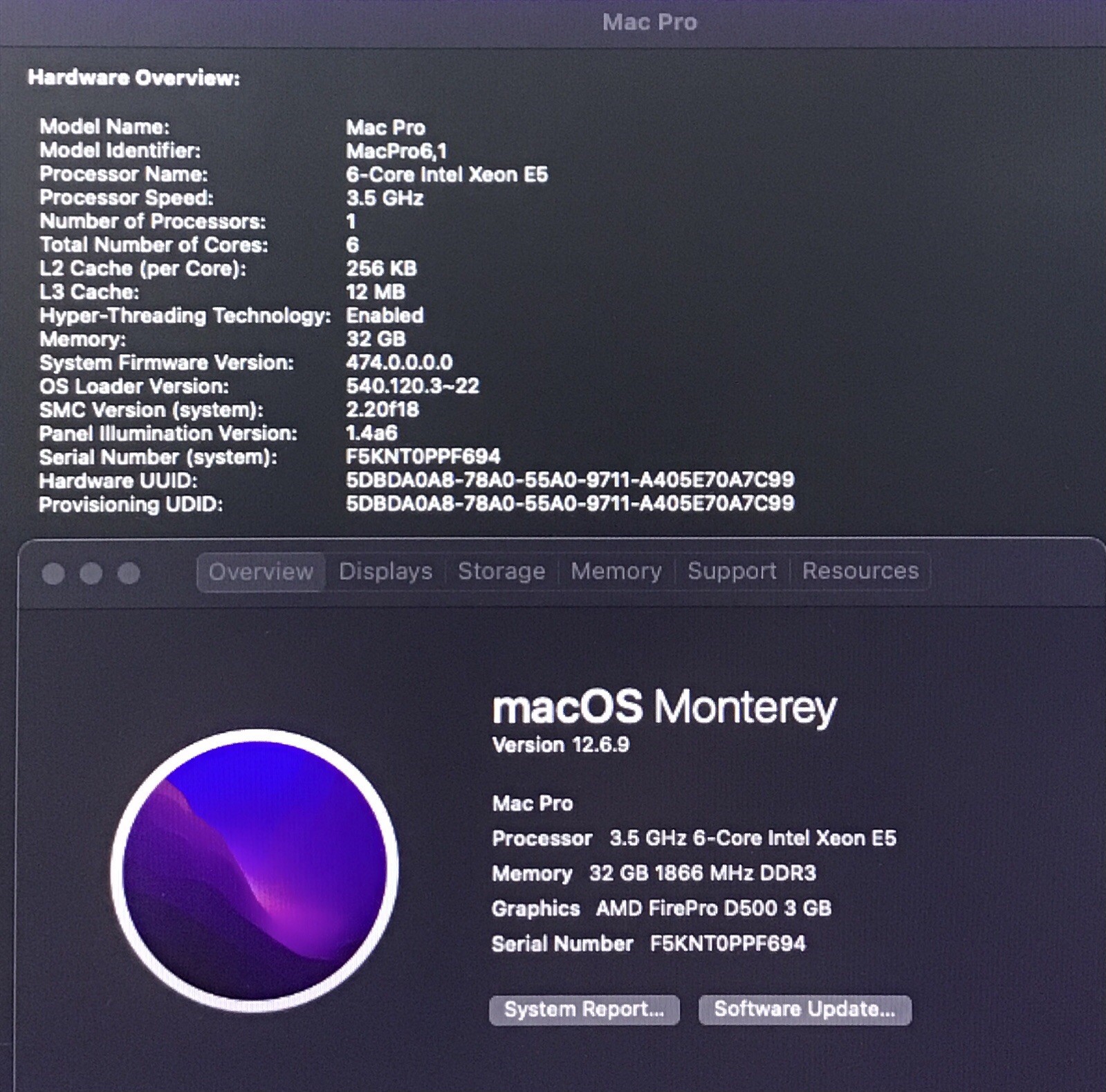Open the Resources tab
Viewport: 1106px width, 1092px height.
click(860, 572)
